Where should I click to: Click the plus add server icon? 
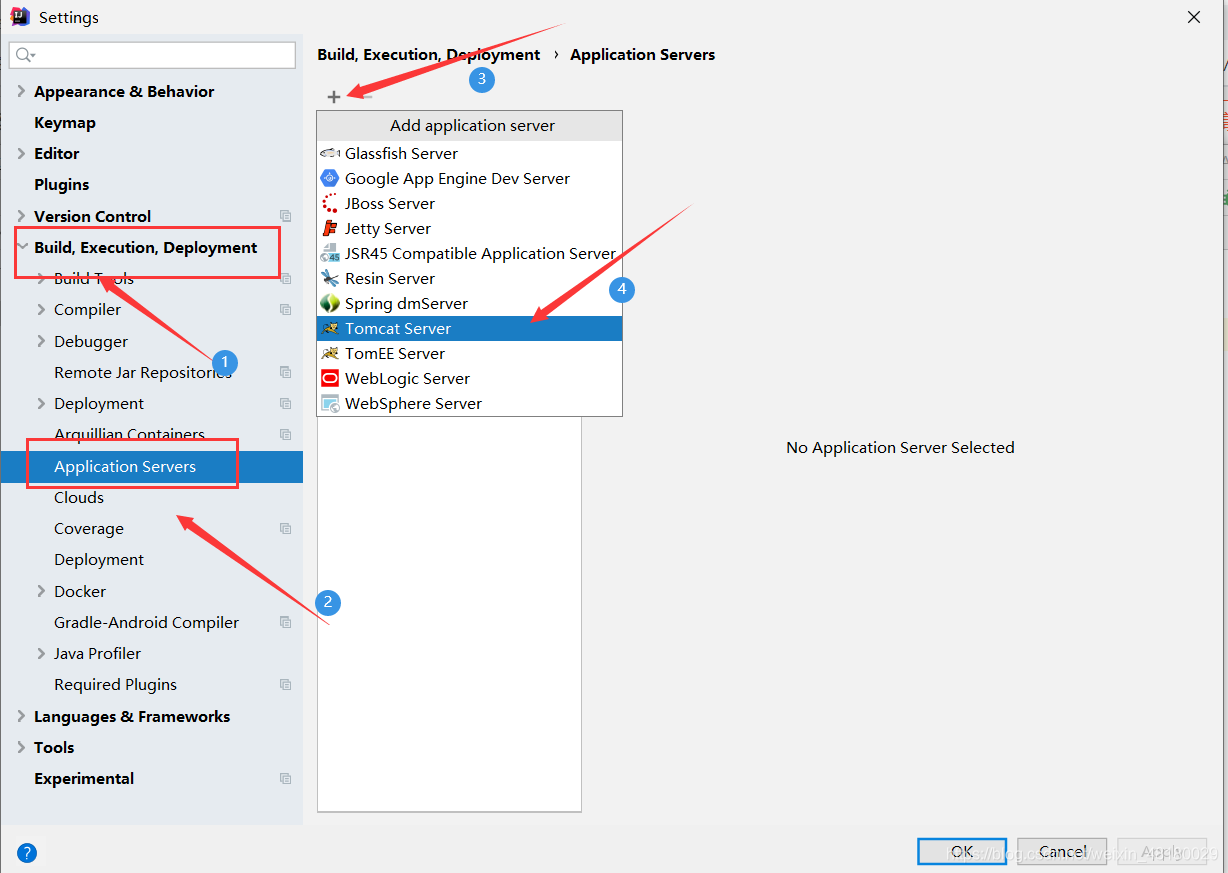[334, 97]
